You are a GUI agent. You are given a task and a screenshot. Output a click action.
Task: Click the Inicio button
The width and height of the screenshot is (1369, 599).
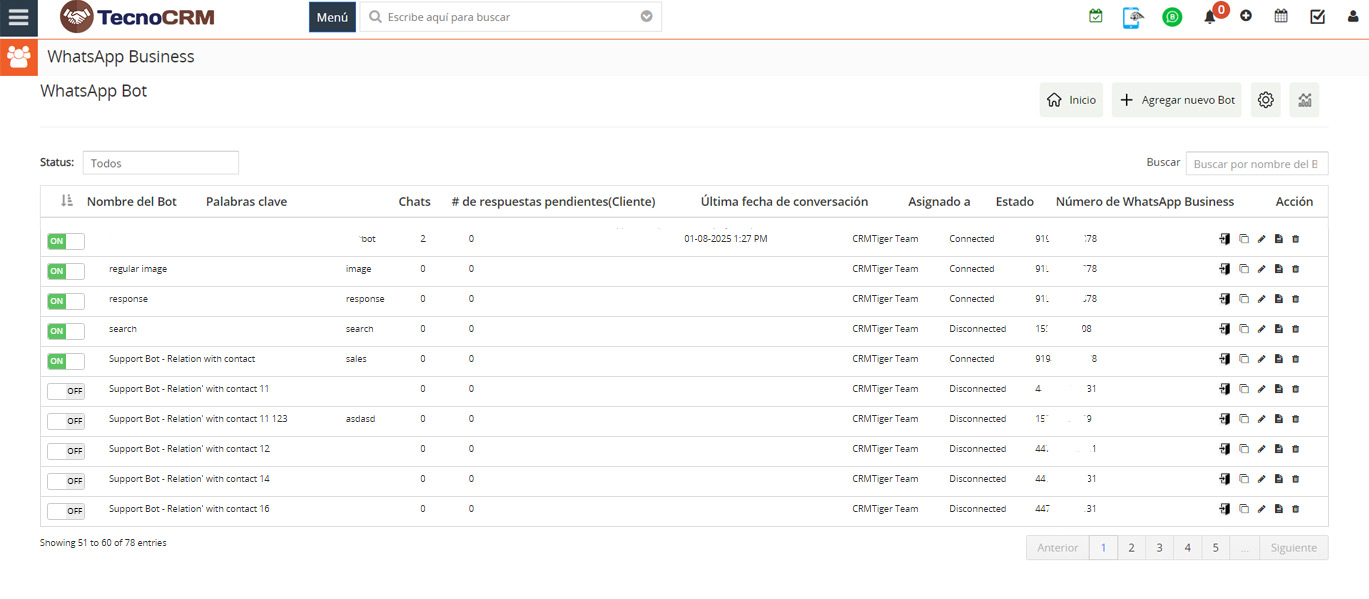click(x=1071, y=100)
